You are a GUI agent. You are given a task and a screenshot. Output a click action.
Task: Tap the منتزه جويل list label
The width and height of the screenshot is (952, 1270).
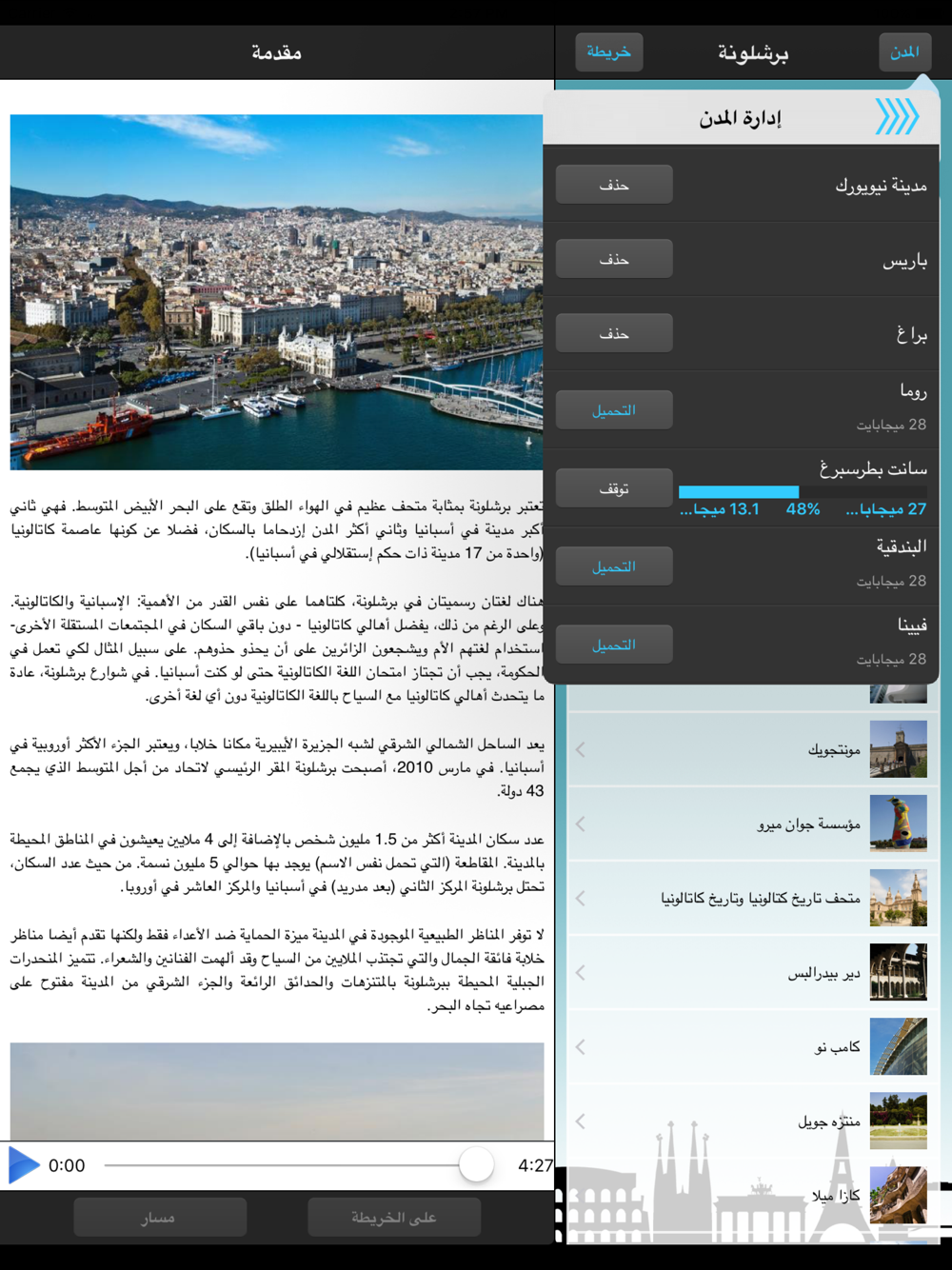tap(829, 1121)
